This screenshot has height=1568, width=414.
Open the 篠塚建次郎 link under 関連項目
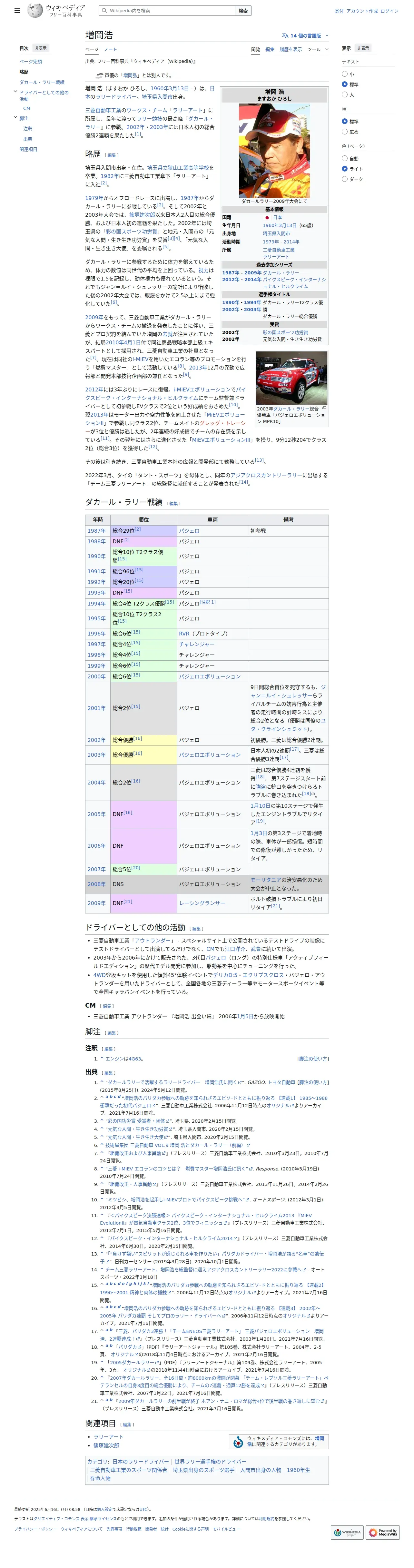click(x=106, y=1446)
